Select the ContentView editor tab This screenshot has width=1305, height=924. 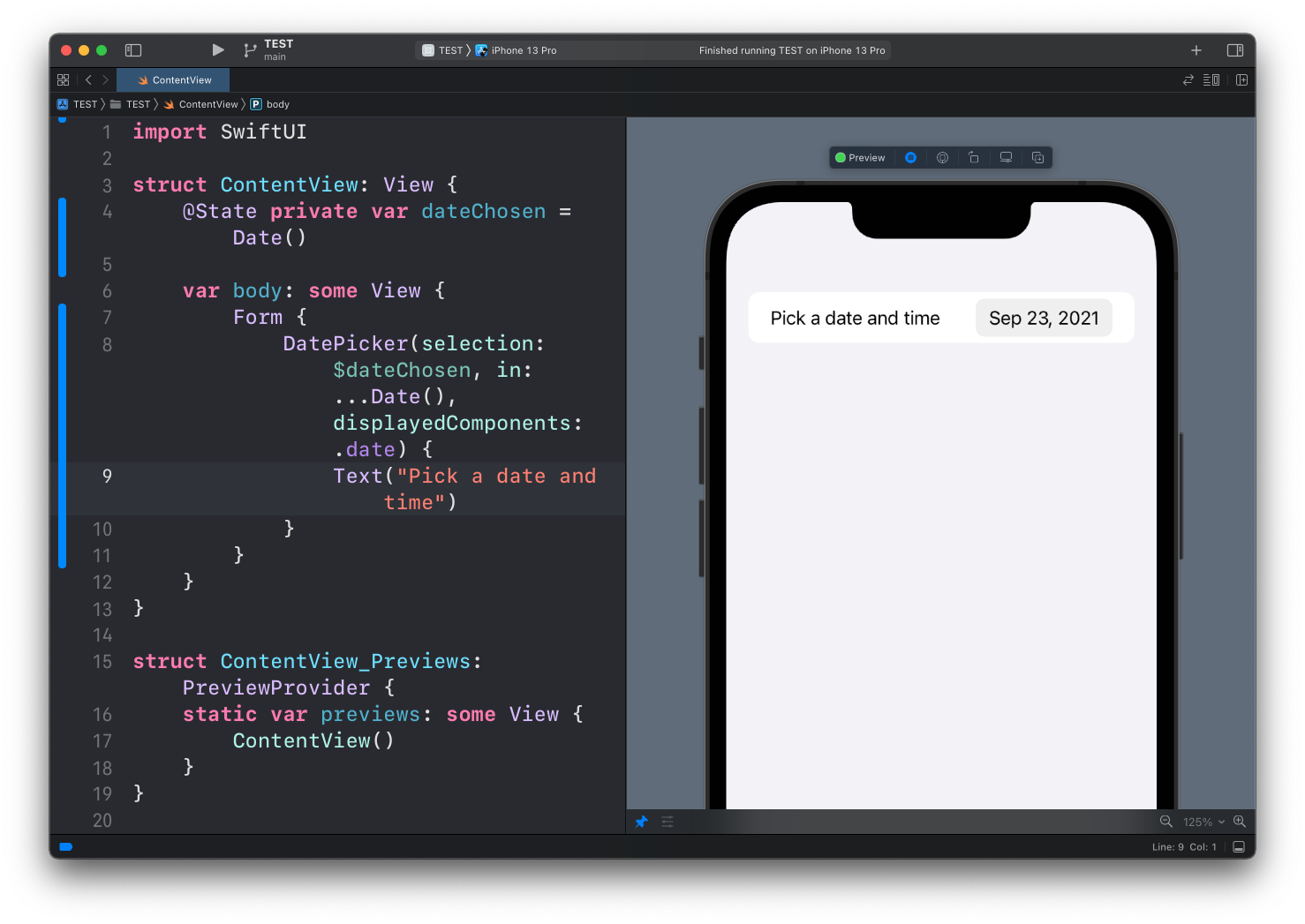click(x=174, y=80)
